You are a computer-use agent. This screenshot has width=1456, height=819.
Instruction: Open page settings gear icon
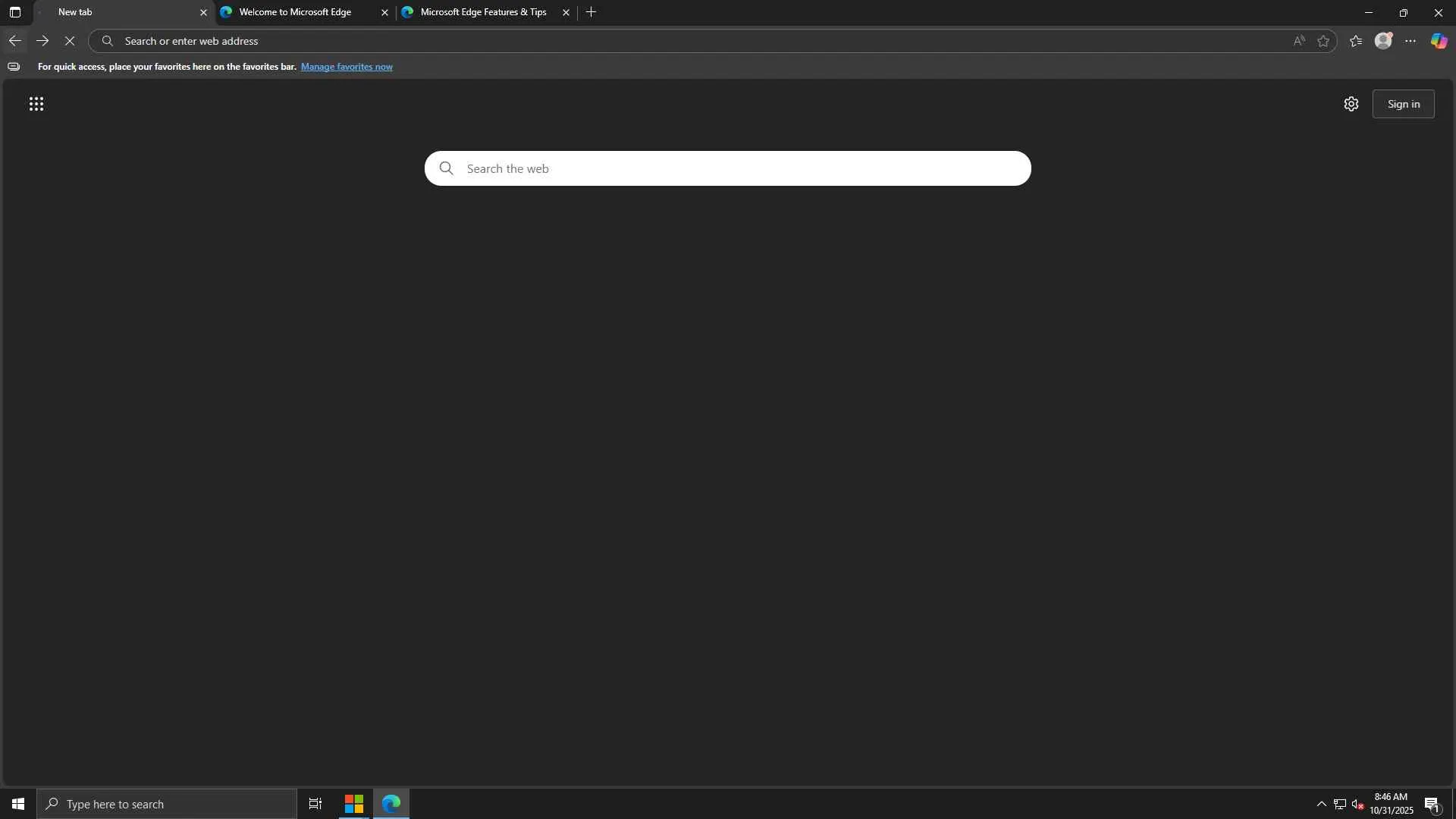coord(1351,104)
